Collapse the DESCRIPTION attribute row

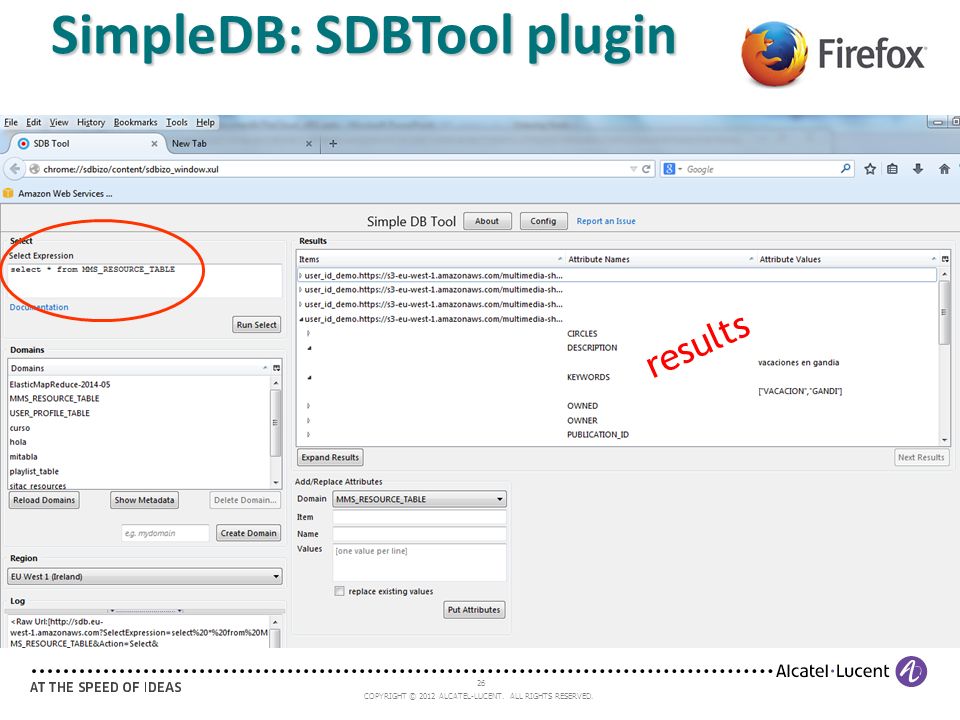point(309,348)
